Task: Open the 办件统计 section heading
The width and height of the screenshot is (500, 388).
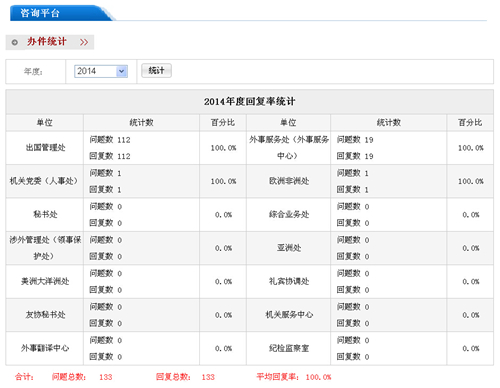Action: (47, 42)
